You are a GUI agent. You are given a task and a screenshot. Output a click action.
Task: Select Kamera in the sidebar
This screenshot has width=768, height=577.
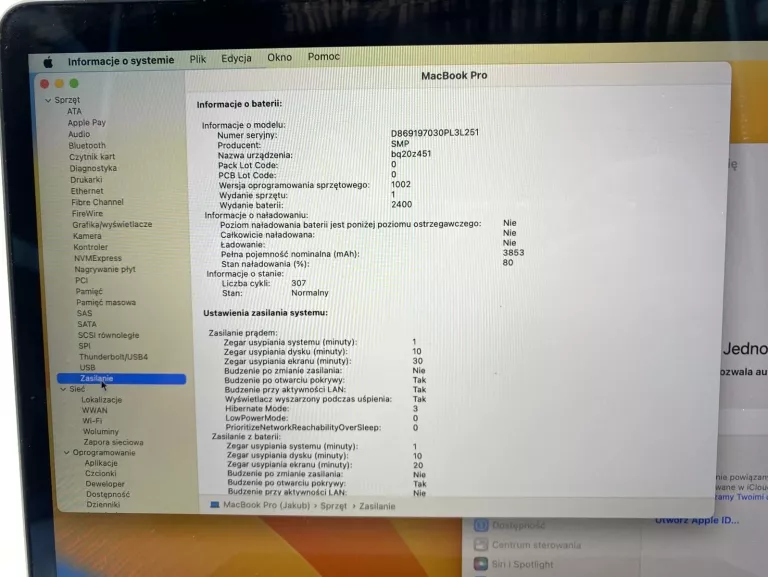click(87, 236)
